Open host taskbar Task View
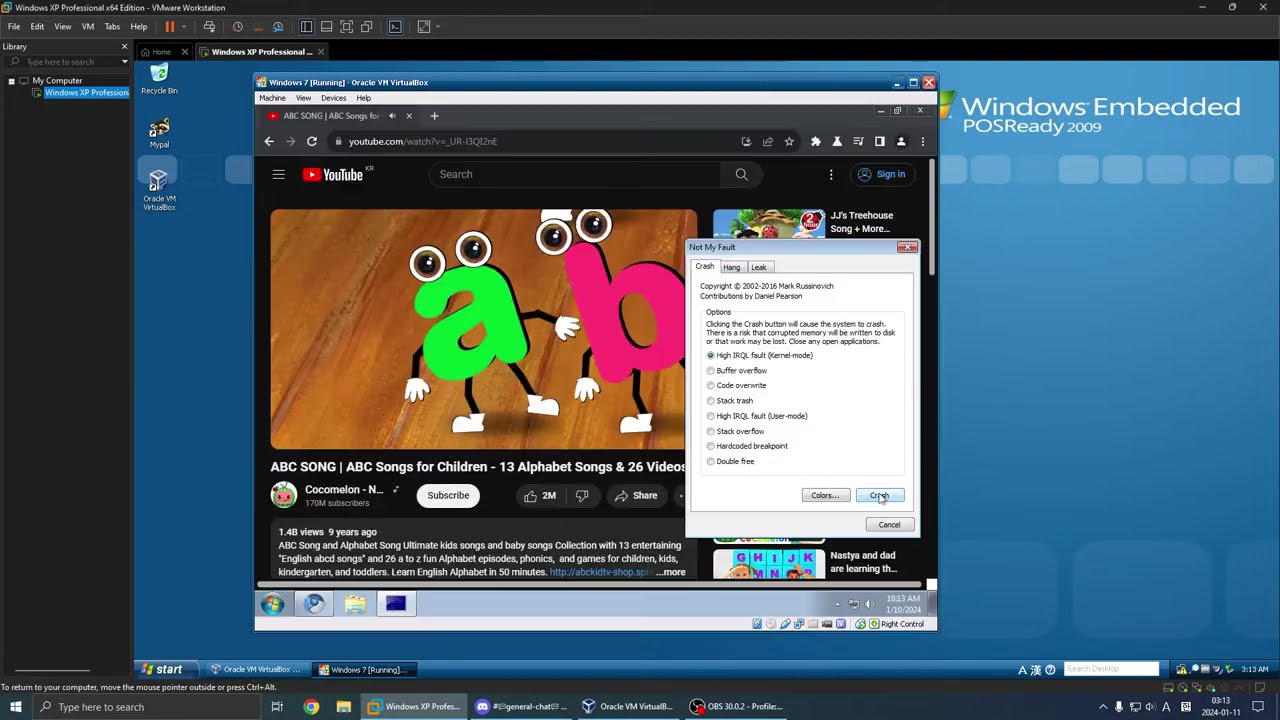Viewport: 1280px width, 720px height. tap(277, 707)
